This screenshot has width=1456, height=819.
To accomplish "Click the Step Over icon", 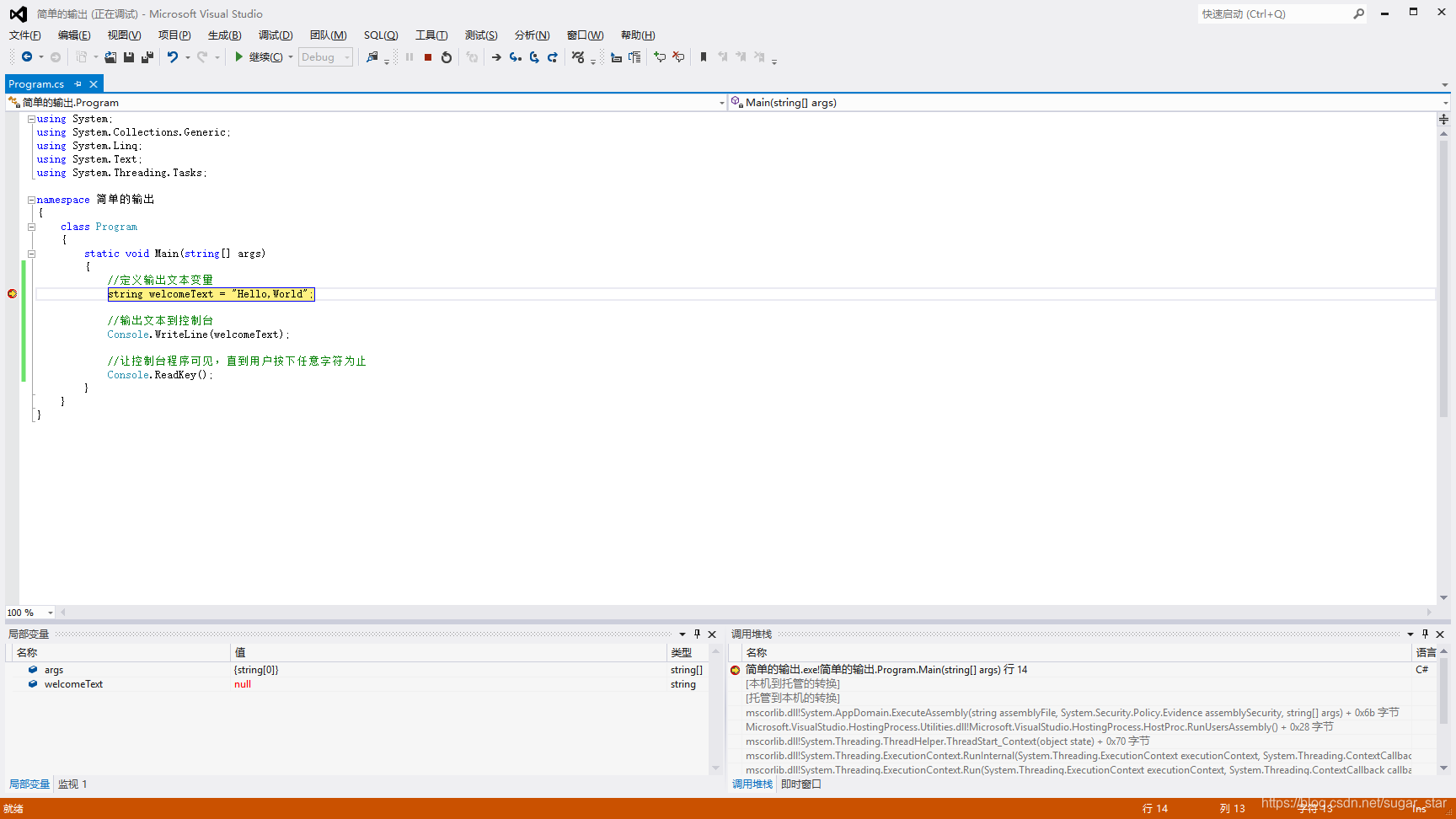I will [x=534, y=57].
